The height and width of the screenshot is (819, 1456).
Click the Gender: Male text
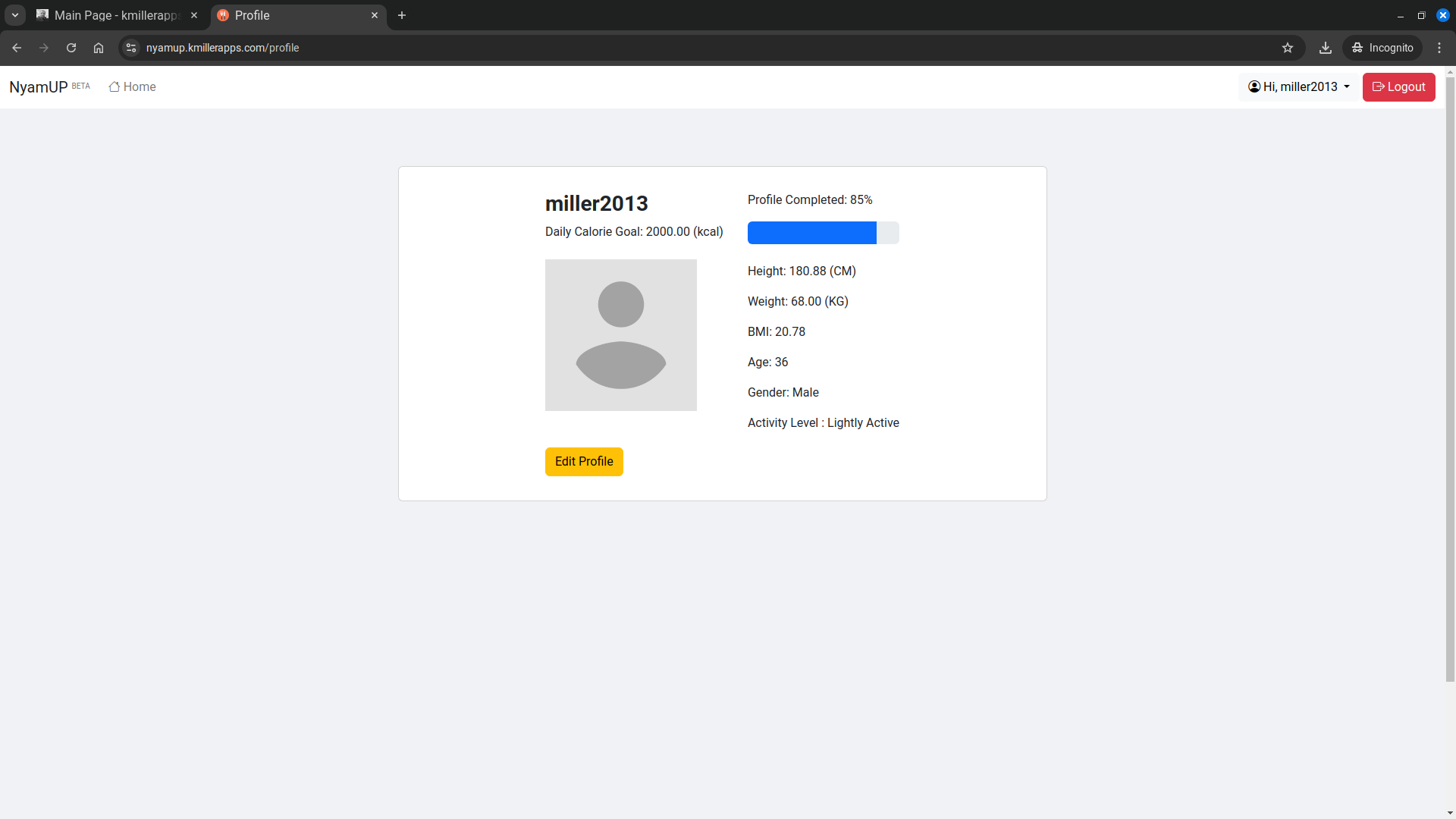(783, 393)
